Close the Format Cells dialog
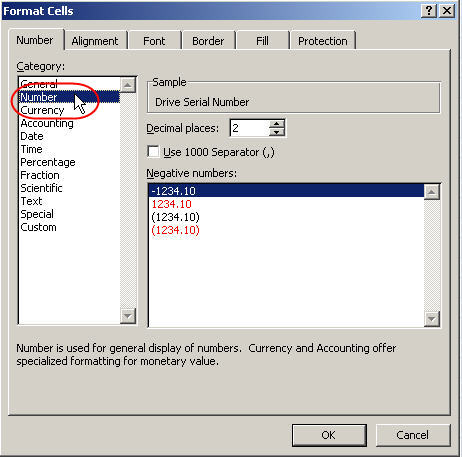 (x=447, y=11)
